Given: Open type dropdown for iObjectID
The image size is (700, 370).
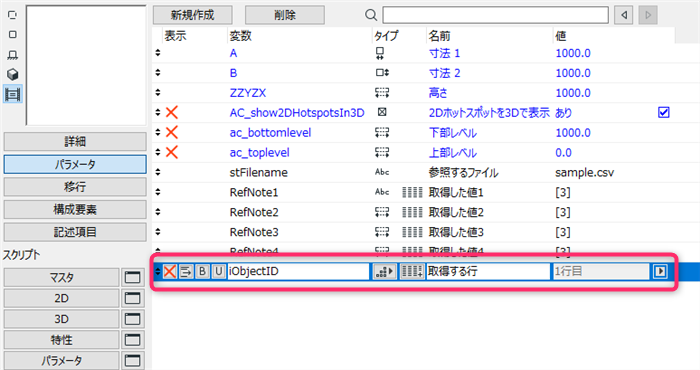Looking at the screenshot, I should [x=384, y=271].
